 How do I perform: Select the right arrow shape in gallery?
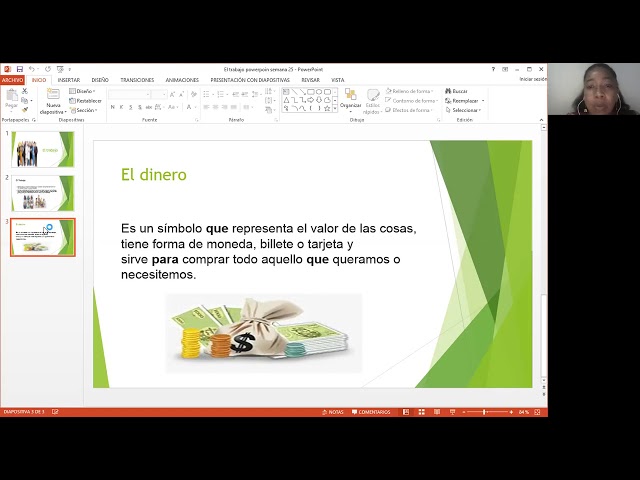311,100
